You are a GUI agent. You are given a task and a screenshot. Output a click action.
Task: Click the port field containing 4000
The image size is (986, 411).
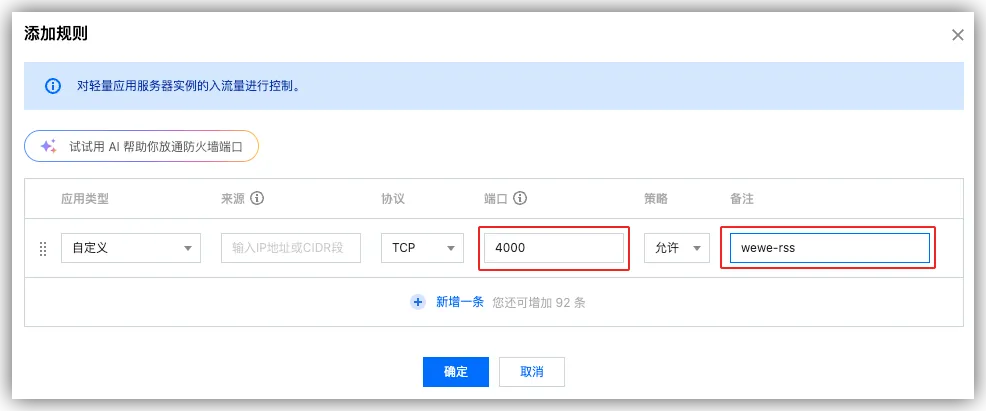554,248
